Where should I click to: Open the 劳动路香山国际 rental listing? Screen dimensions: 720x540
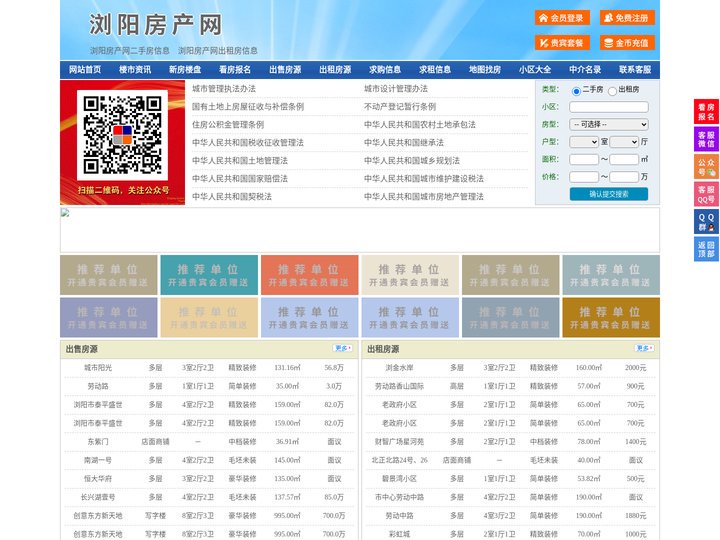399,386
